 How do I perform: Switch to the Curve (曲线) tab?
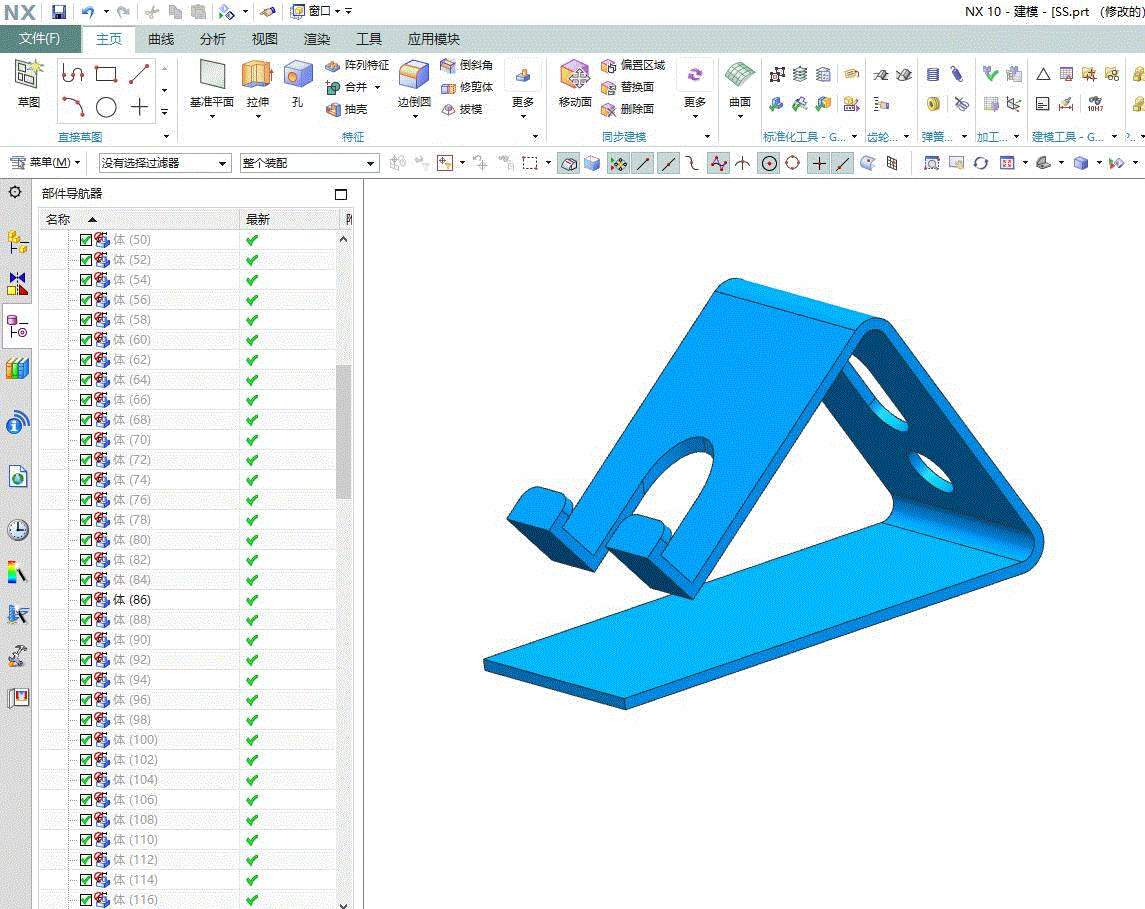[161, 39]
